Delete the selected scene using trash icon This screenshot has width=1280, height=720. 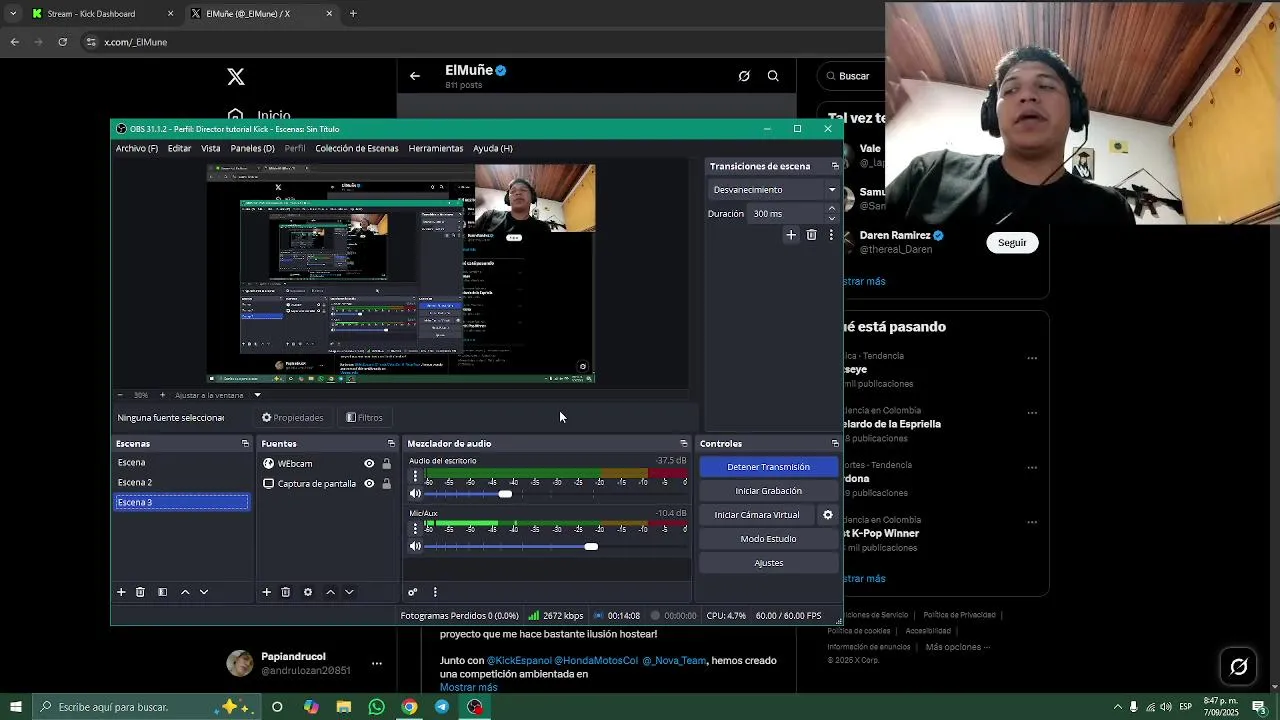pyautogui.click(x=140, y=592)
